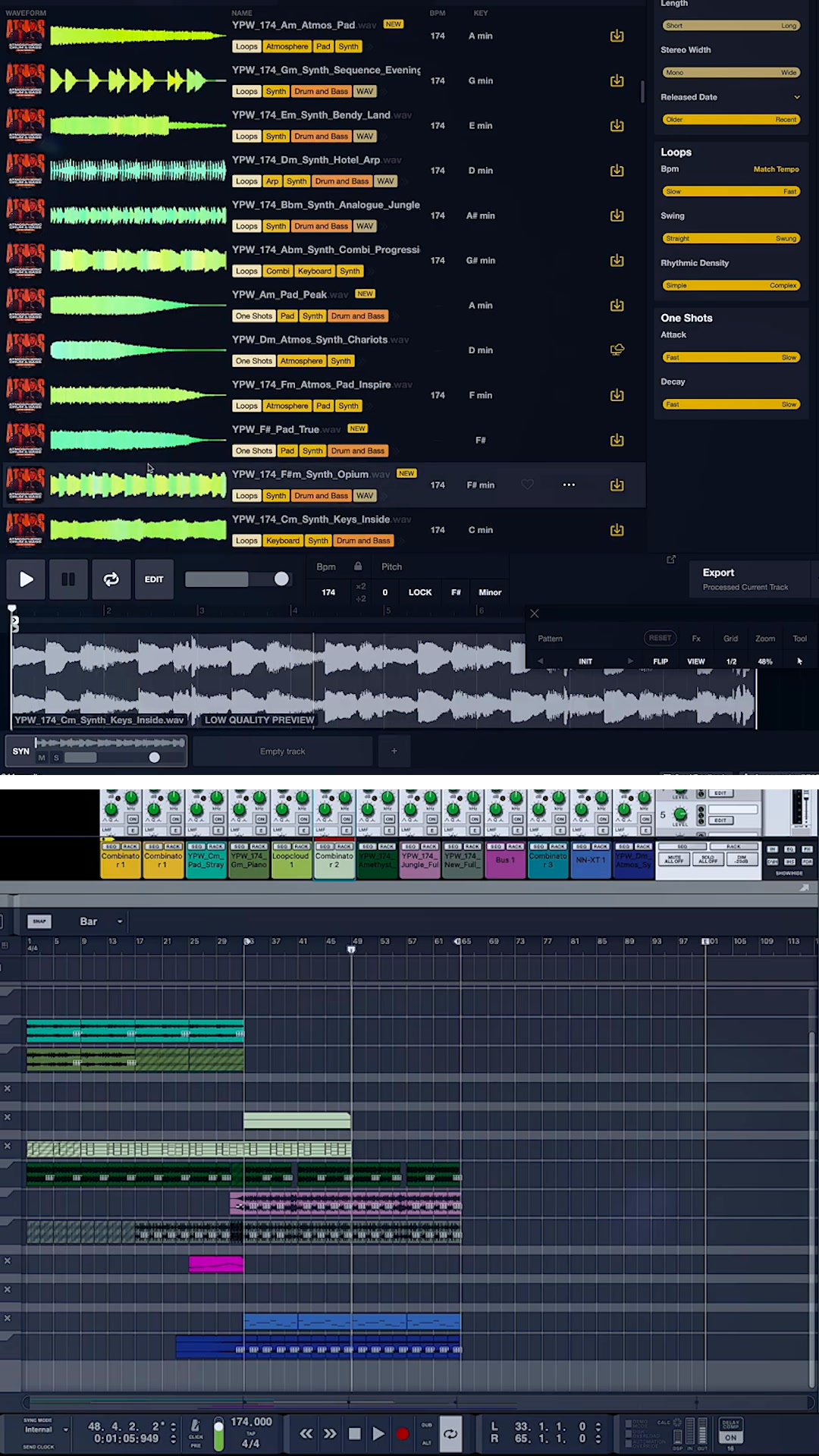Click the pop-out window icon above Export
This screenshot has height=1456, width=819.
671,560
